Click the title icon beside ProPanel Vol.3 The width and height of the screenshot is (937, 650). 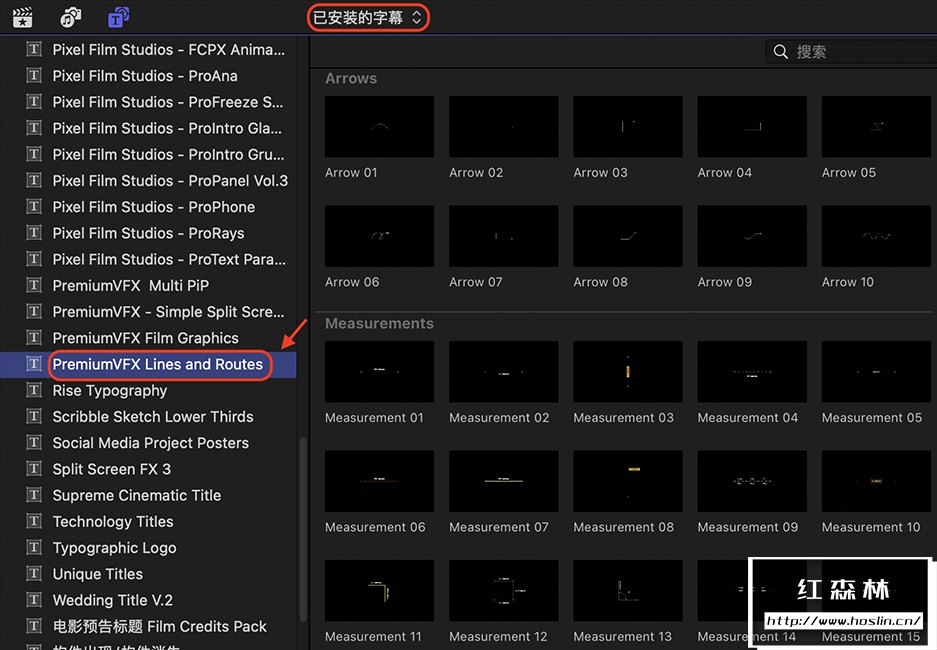(34, 180)
